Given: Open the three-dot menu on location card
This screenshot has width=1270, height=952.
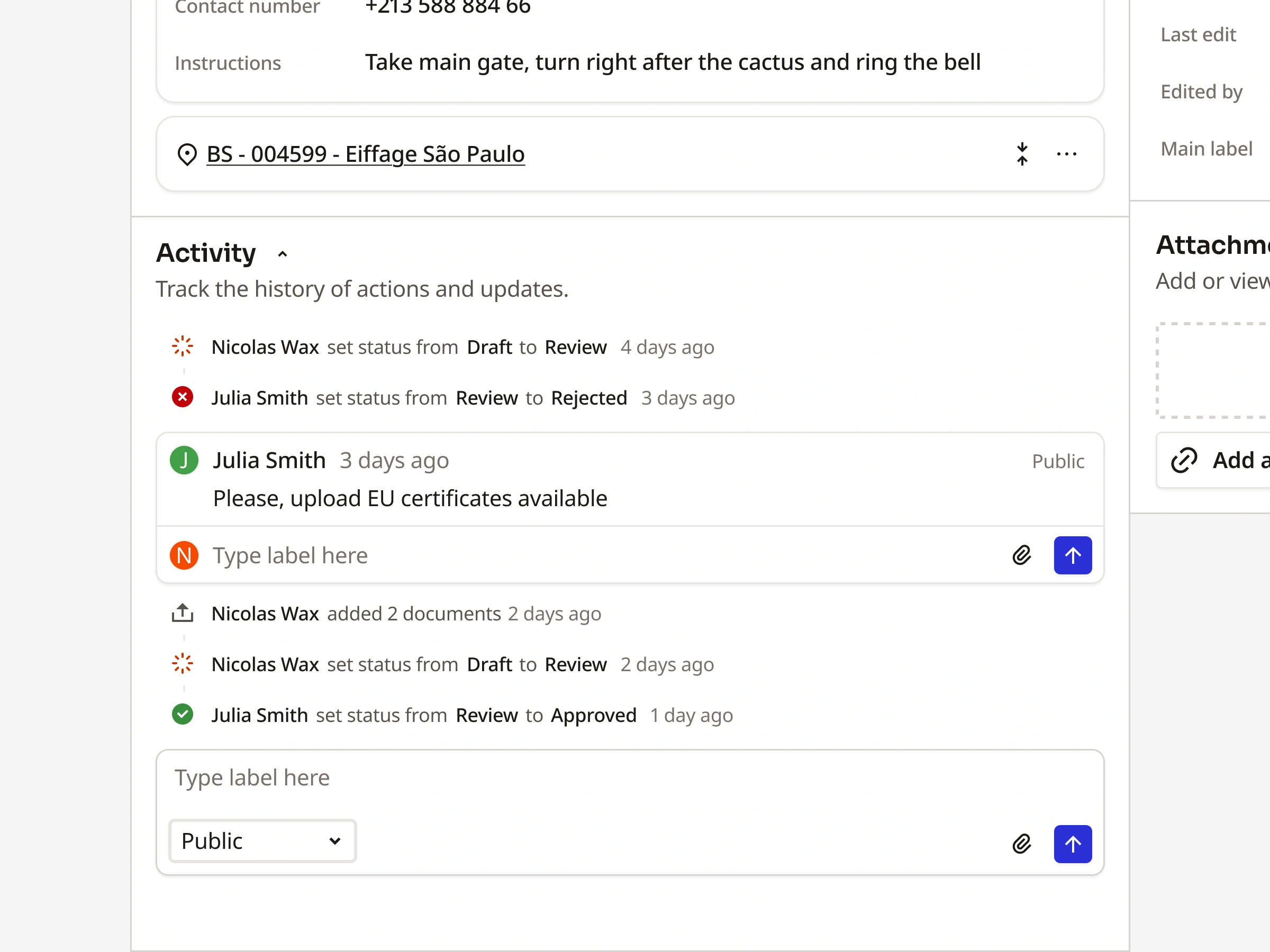Looking at the screenshot, I should tap(1066, 154).
